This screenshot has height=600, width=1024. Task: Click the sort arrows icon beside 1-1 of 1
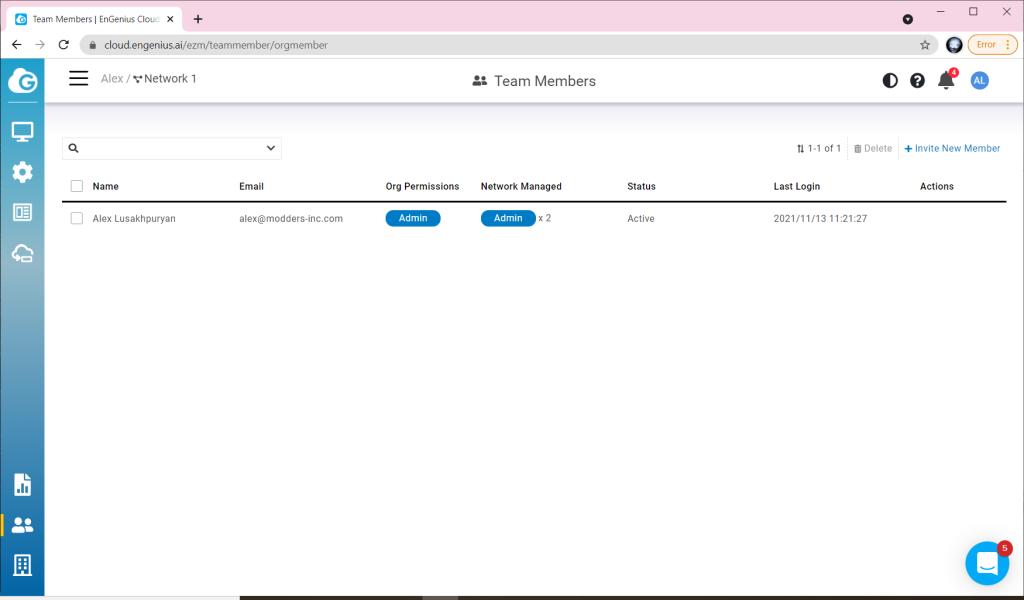801,149
